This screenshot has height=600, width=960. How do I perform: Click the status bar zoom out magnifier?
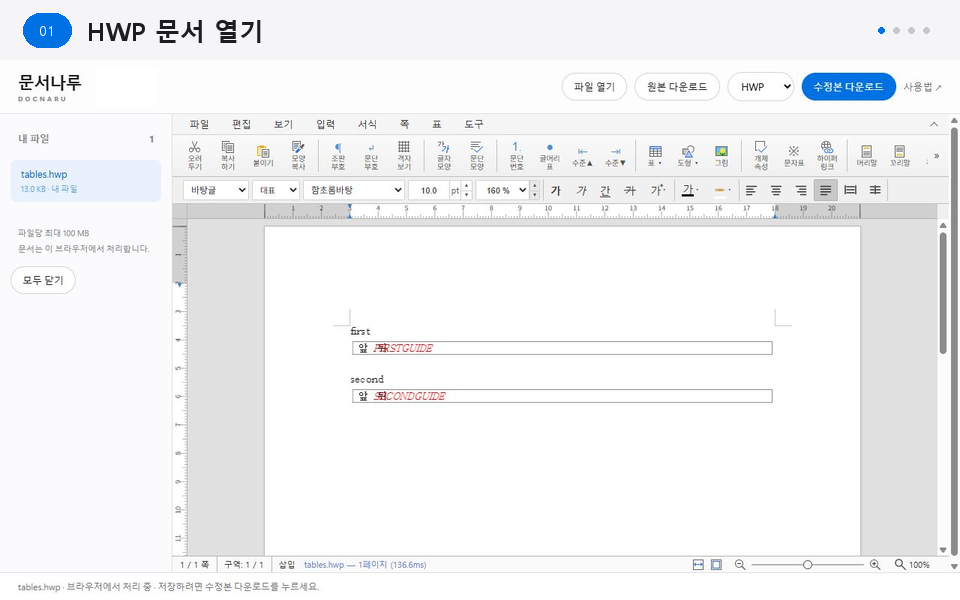740,564
